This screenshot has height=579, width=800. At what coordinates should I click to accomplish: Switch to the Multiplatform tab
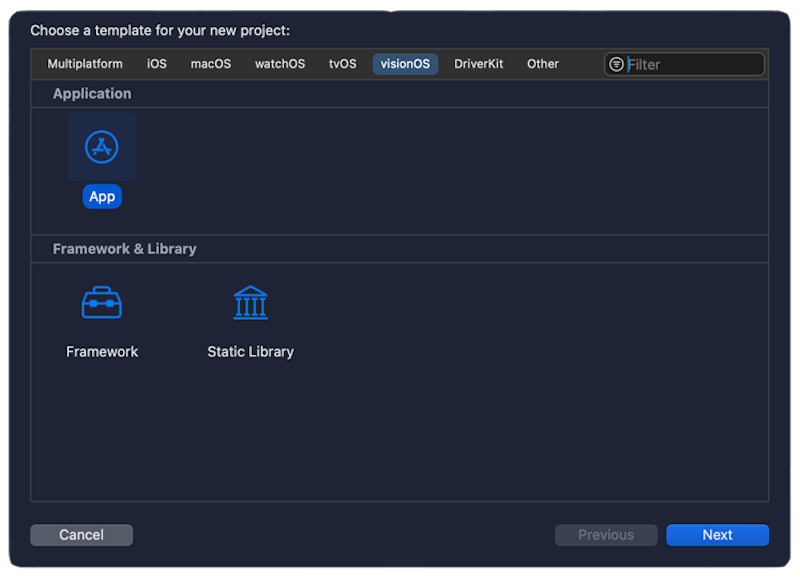(x=85, y=63)
